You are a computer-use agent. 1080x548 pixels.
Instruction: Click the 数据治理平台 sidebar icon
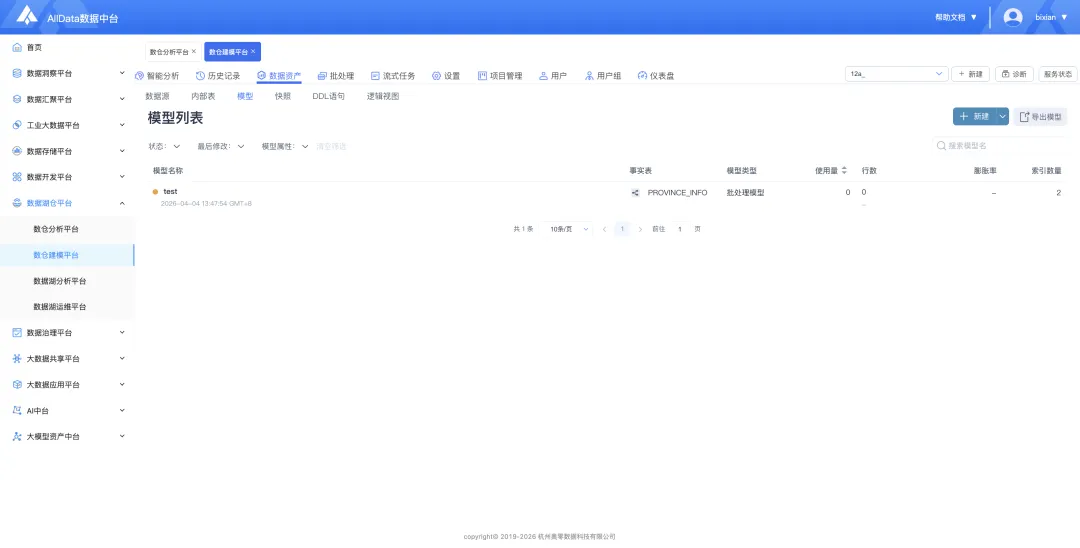coord(17,333)
